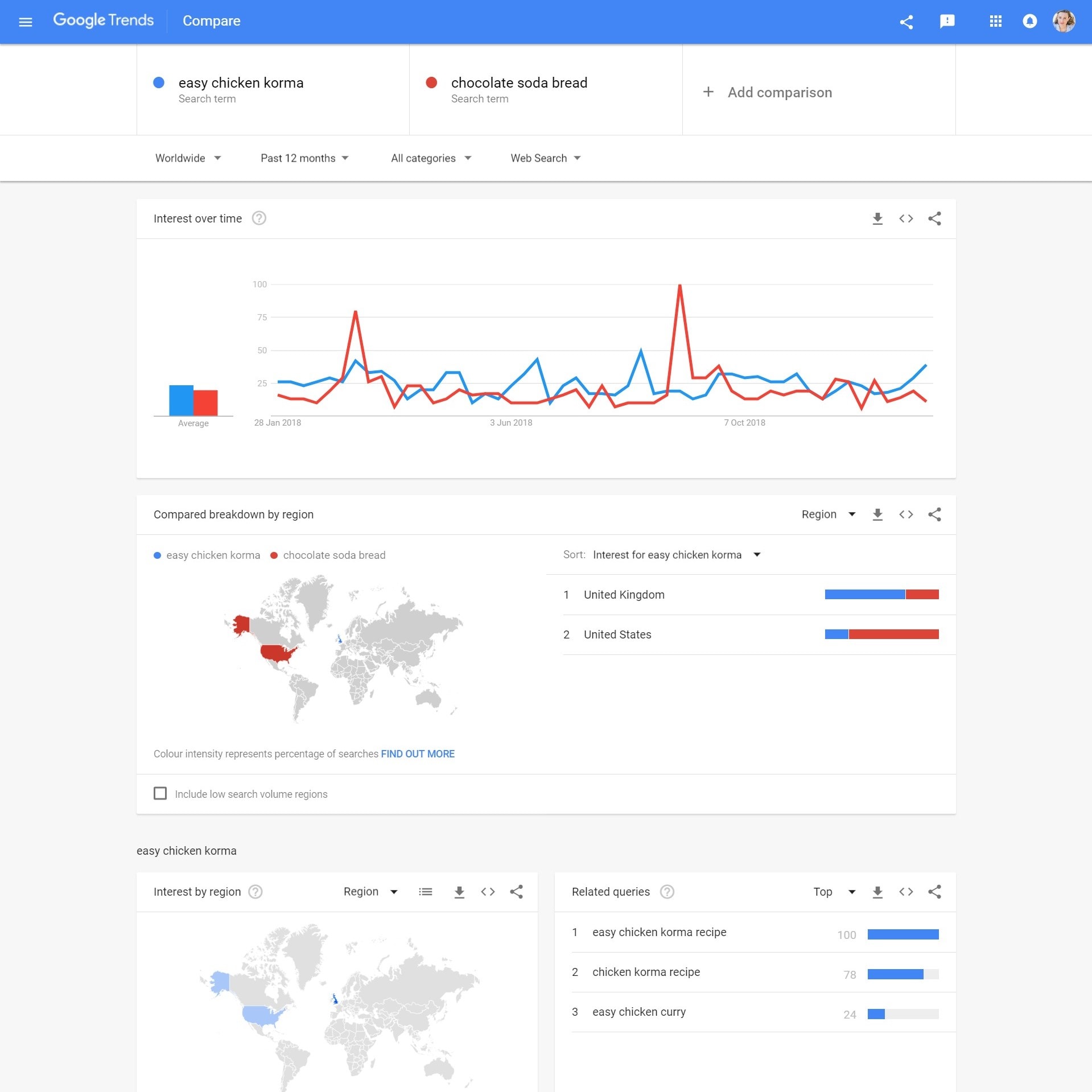Image resolution: width=1092 pixels, height=1092 pixels.
Task: Open the account profile avatar
Action: [1064, 22]
